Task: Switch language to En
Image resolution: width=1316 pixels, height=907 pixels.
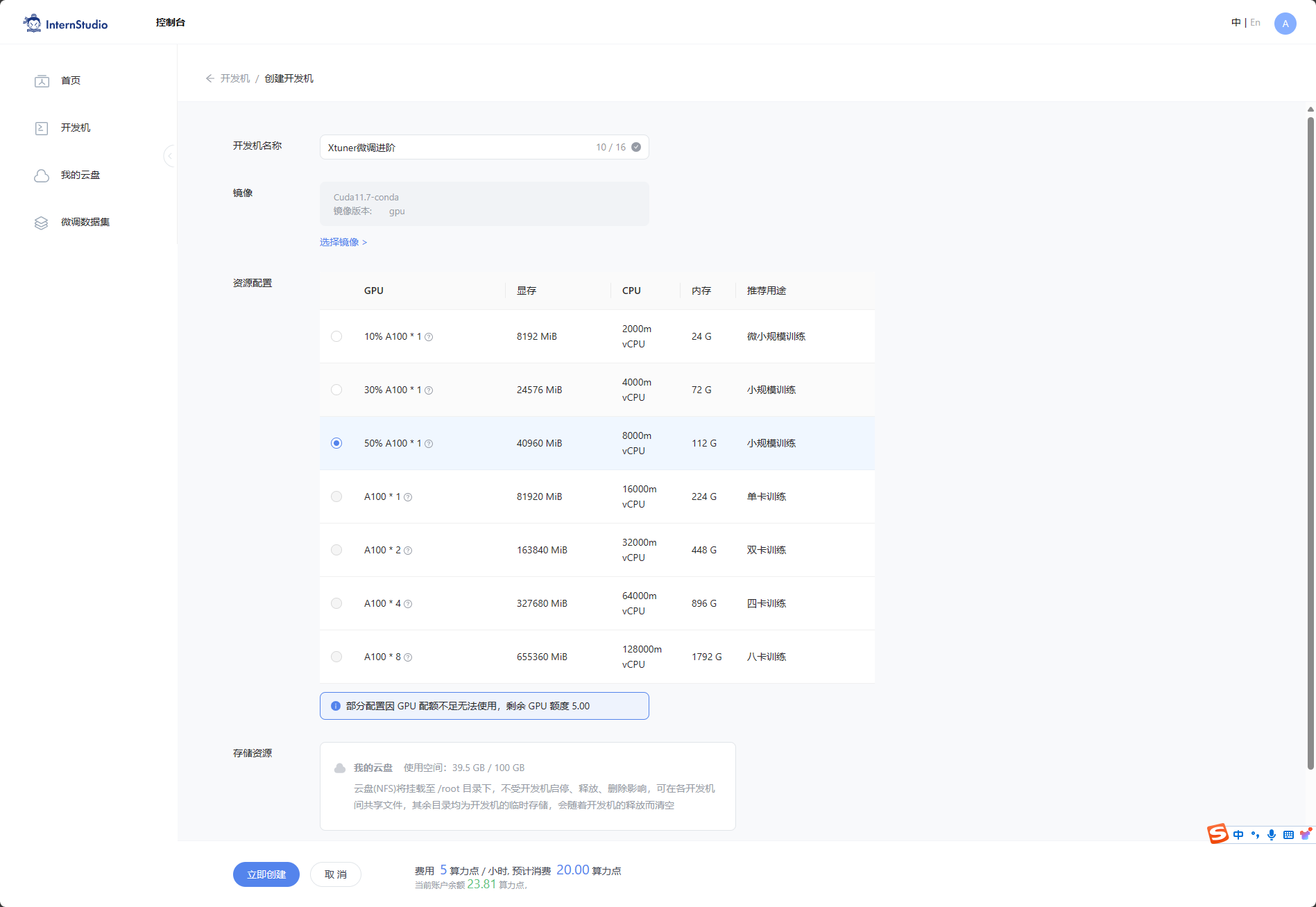Action: [x=1255, y=23]
